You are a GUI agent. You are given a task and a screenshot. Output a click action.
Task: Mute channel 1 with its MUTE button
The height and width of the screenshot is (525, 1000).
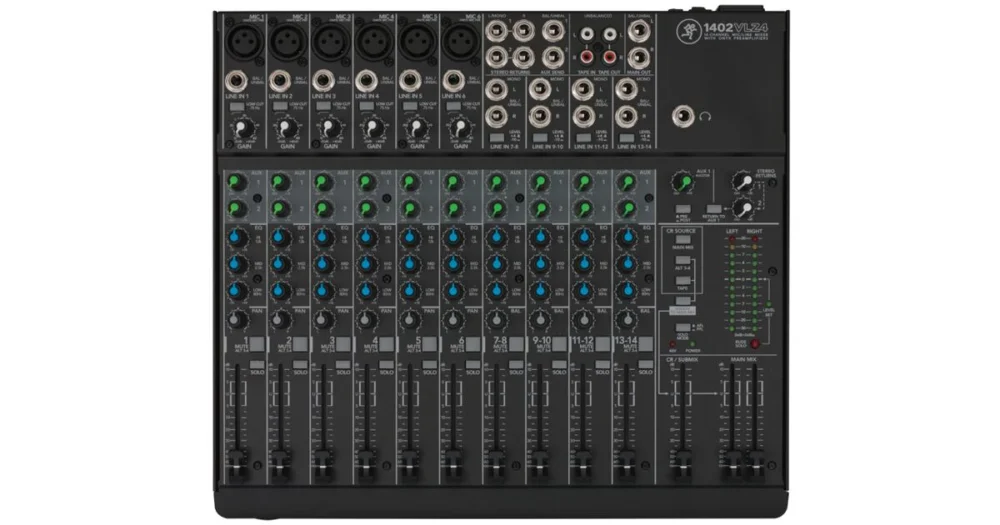pyautogui.click(x=255, y=344)
